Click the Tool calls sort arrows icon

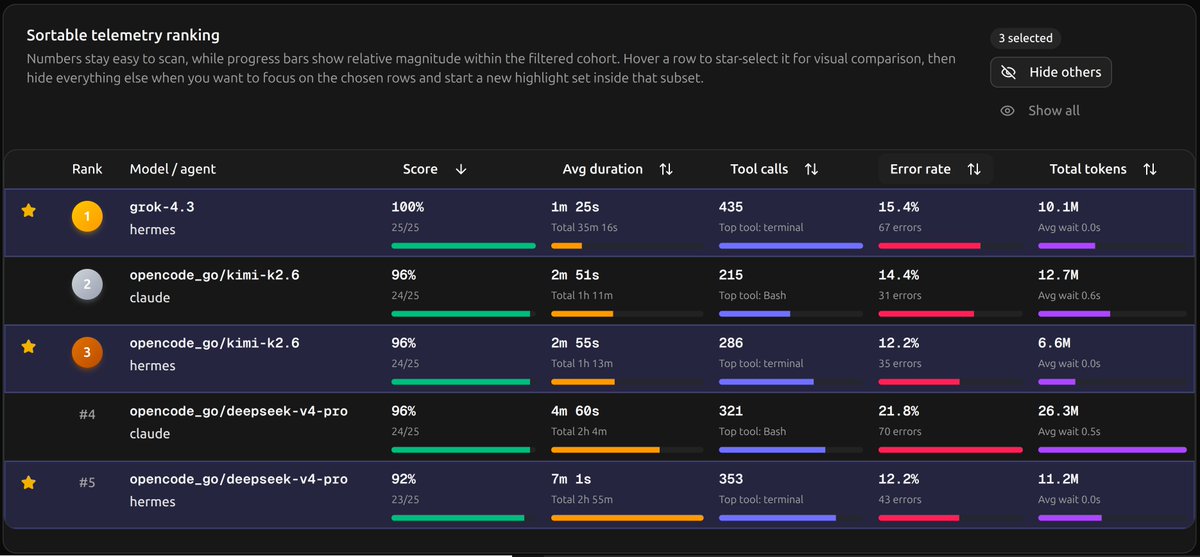tap(811, 169)
